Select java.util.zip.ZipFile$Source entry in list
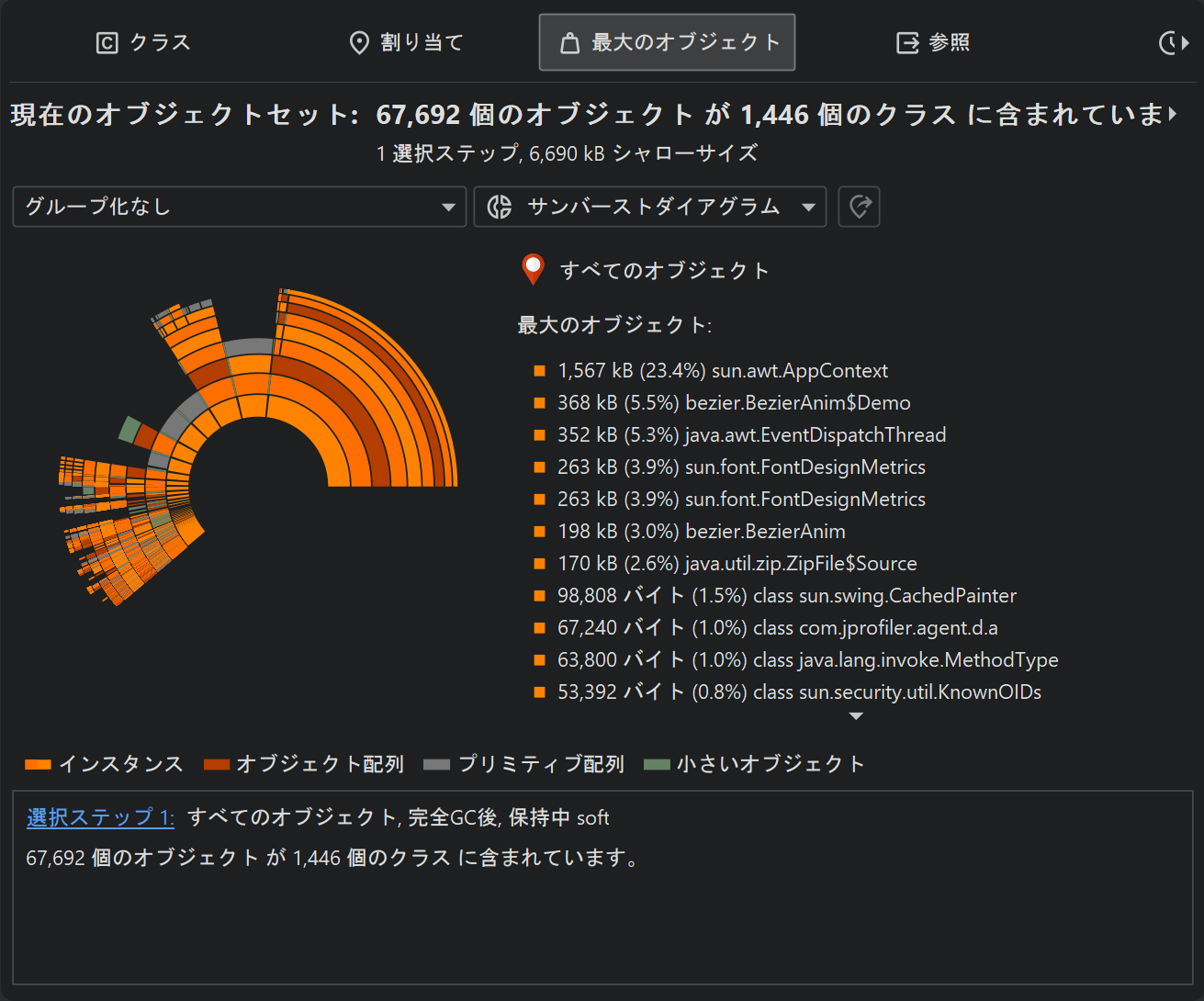1204x1001 pixels. 737,564
